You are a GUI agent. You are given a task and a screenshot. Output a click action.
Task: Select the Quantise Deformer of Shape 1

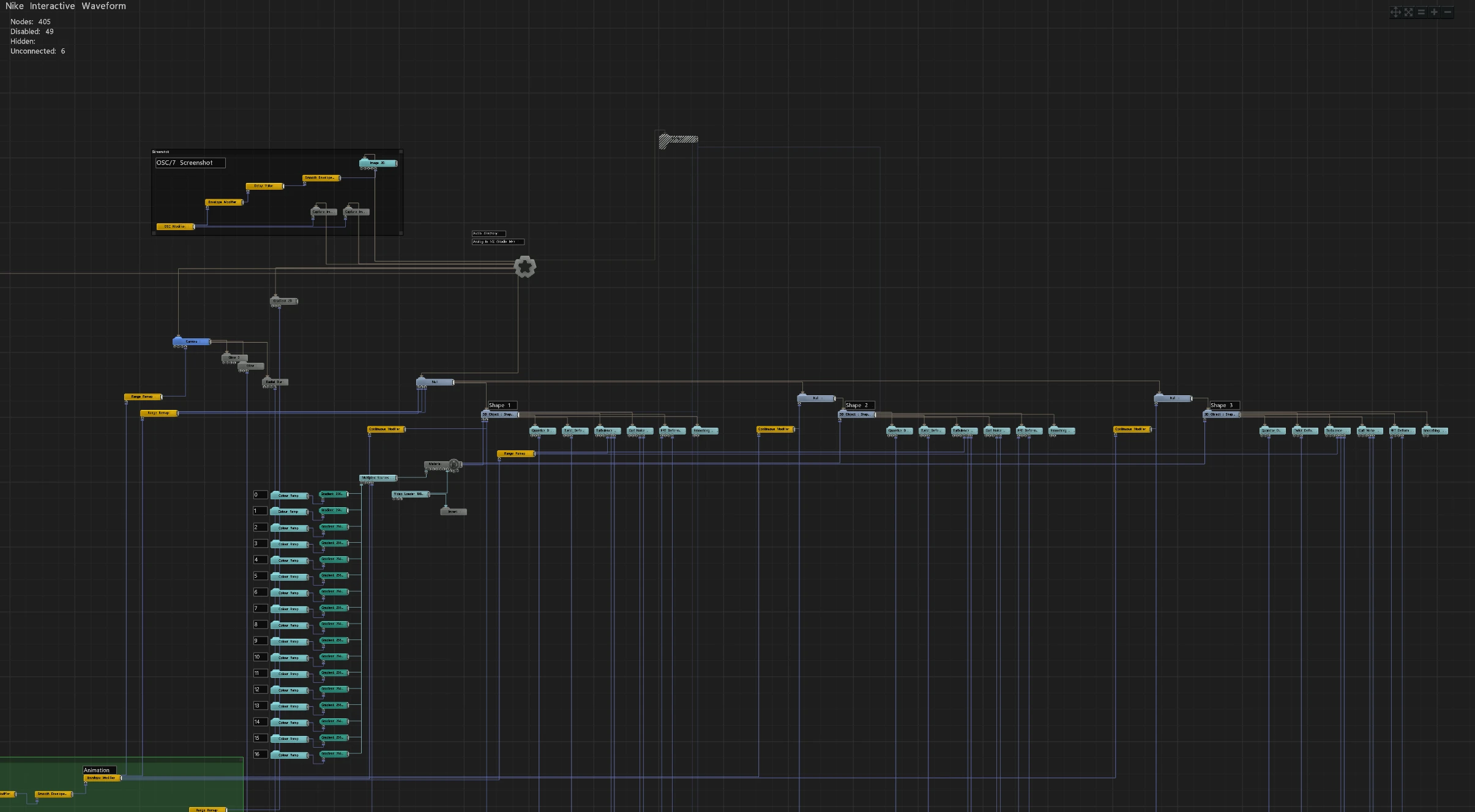coord(543,431)
